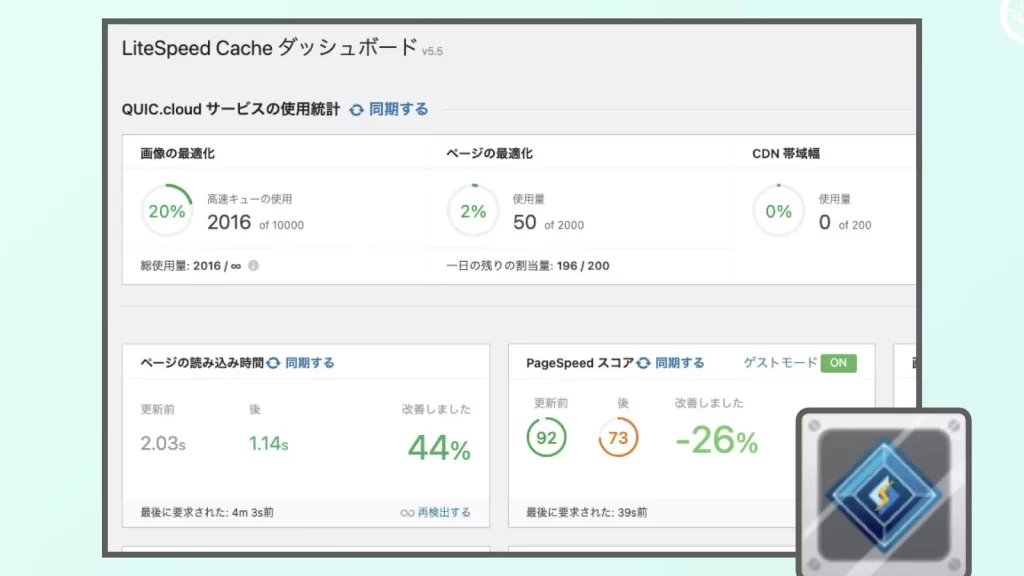Open 同期する link in PageSpeed スコア card
This screenshot has height=576, width=1024.
tap(680, 363)
